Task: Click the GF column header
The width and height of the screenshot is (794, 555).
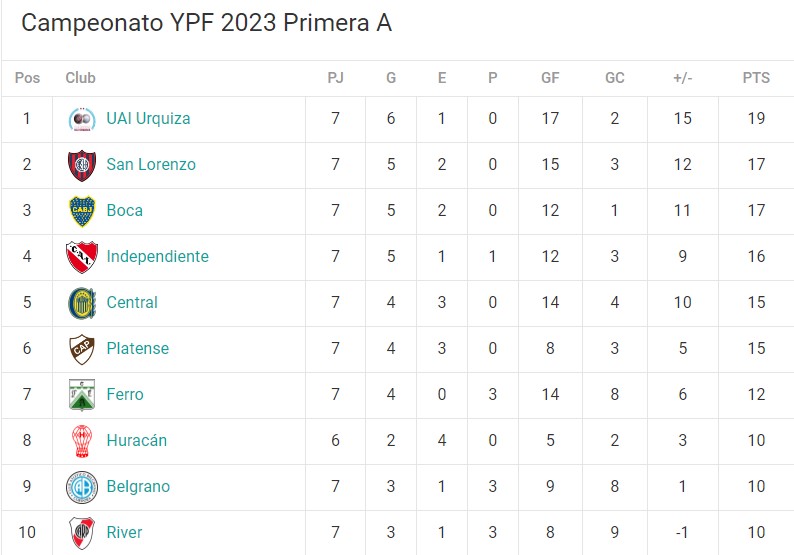Action: (x=550, y=78)
